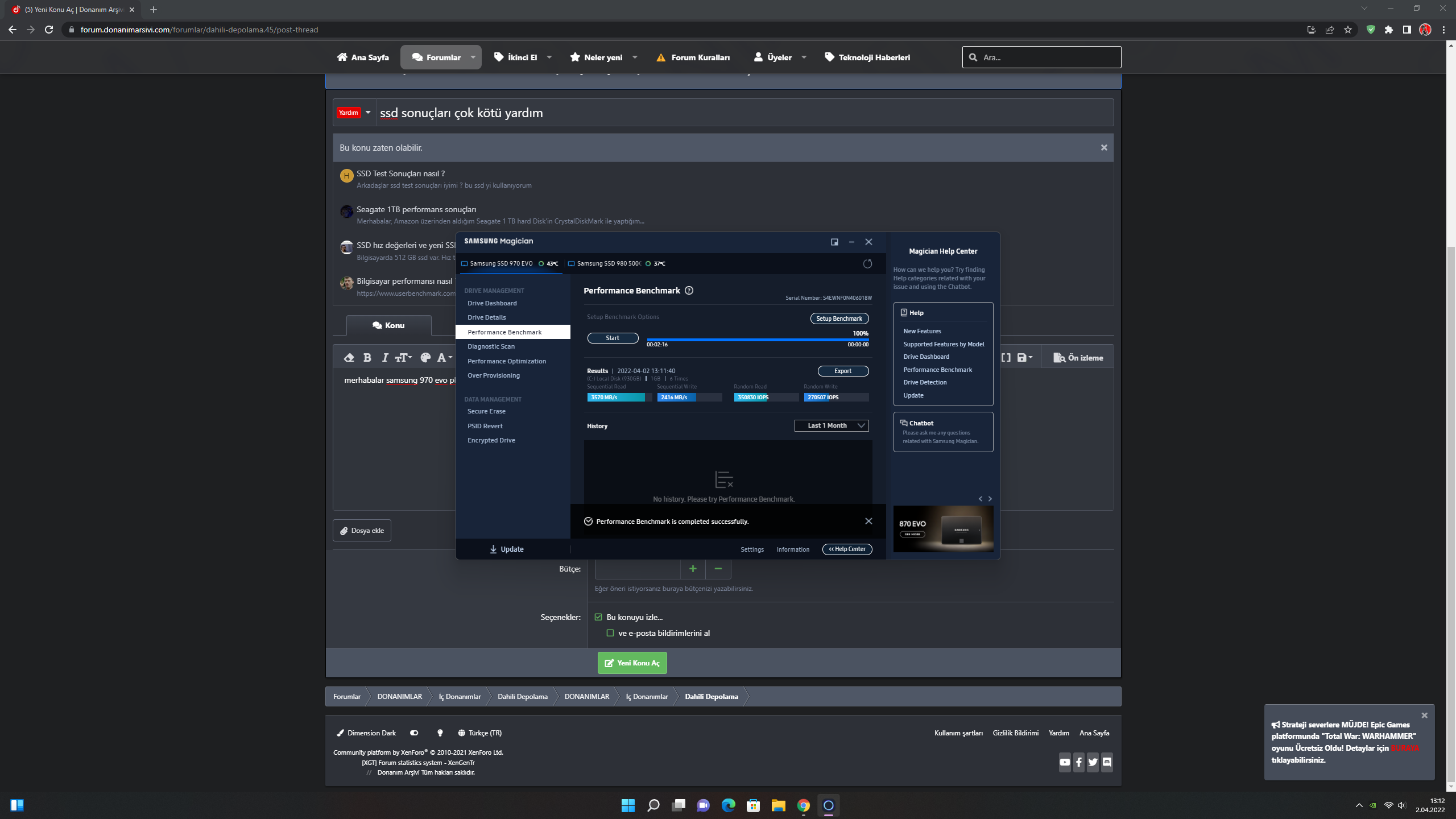The height and width of the screenshot is (819, 1456).
Task: Expand the Forumlar dropdown arrow
Action: click(x=473, y=57)
